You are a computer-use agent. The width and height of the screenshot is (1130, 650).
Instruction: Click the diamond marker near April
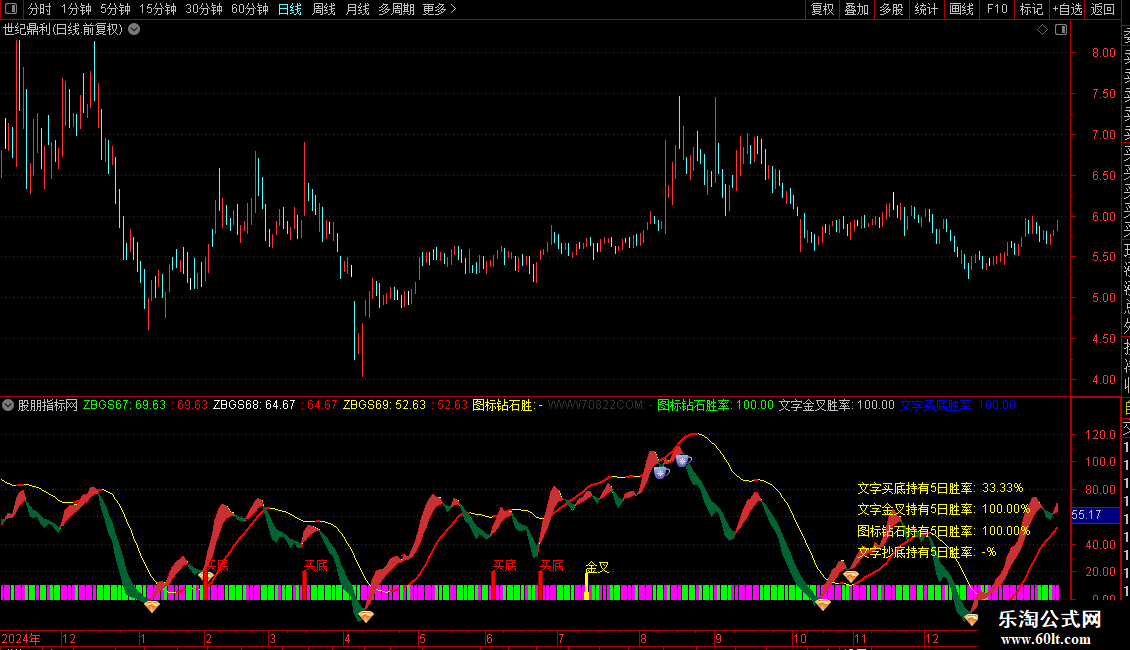pos(366,616)
